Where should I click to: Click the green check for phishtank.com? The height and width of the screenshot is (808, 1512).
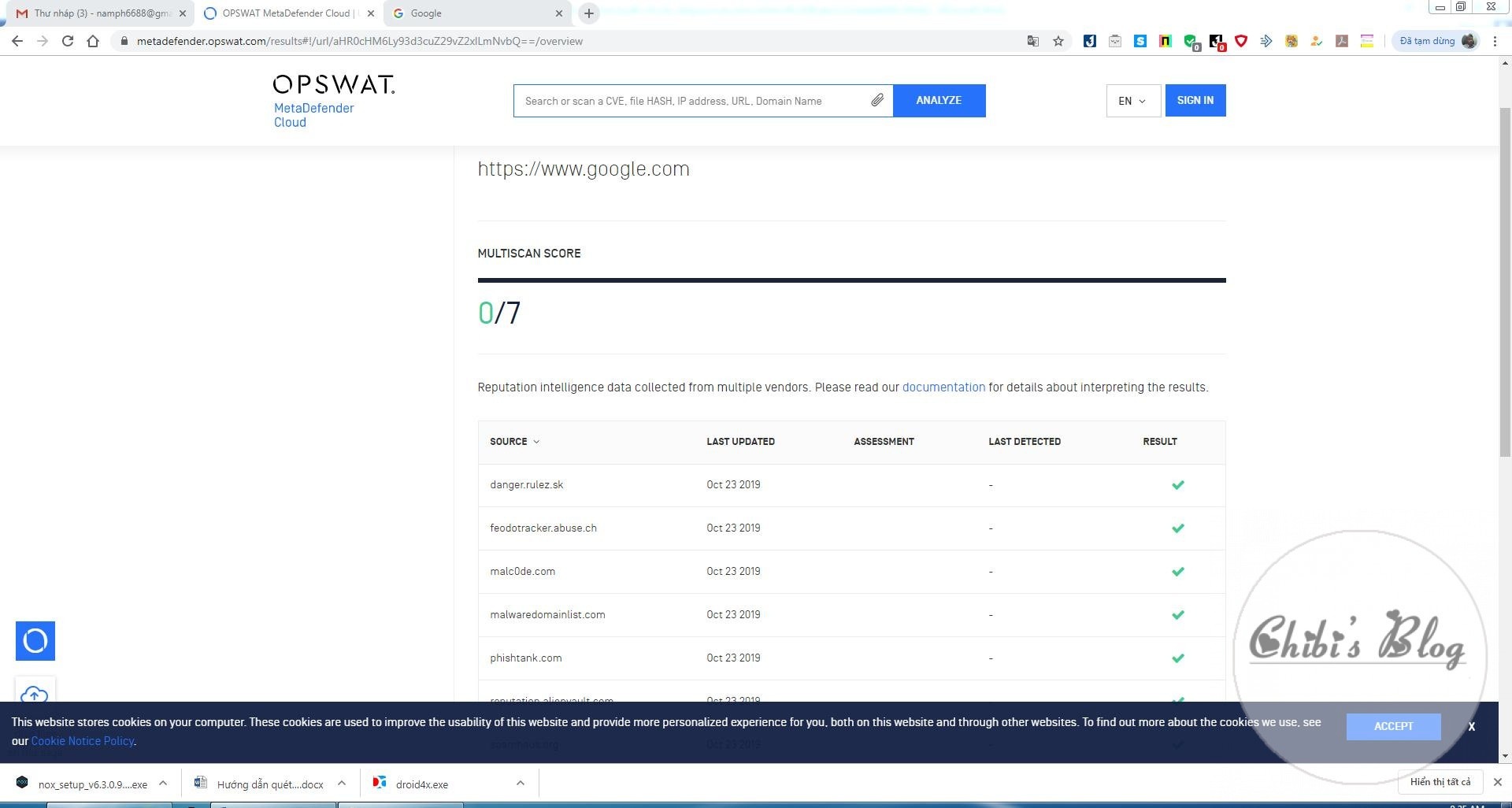click(1178, 658)
